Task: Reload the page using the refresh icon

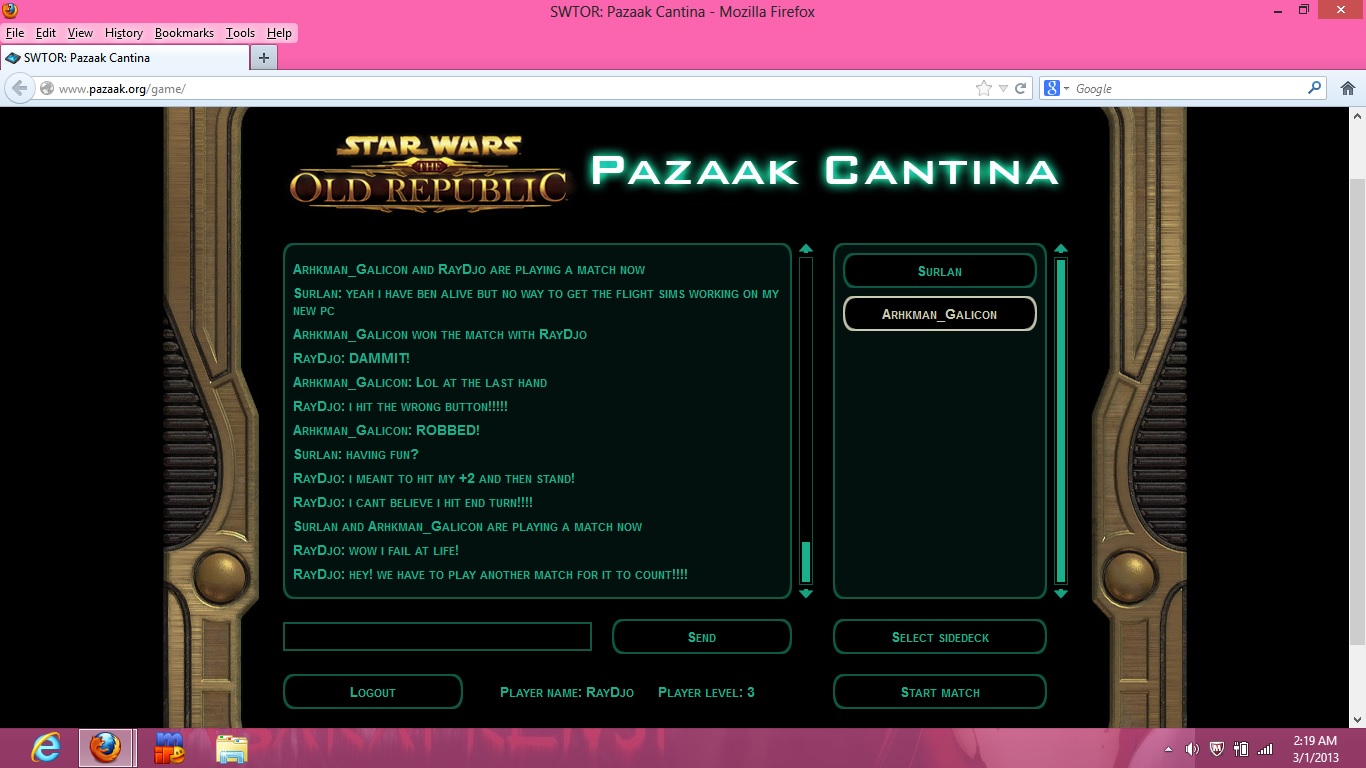Action: [1021, 88]
